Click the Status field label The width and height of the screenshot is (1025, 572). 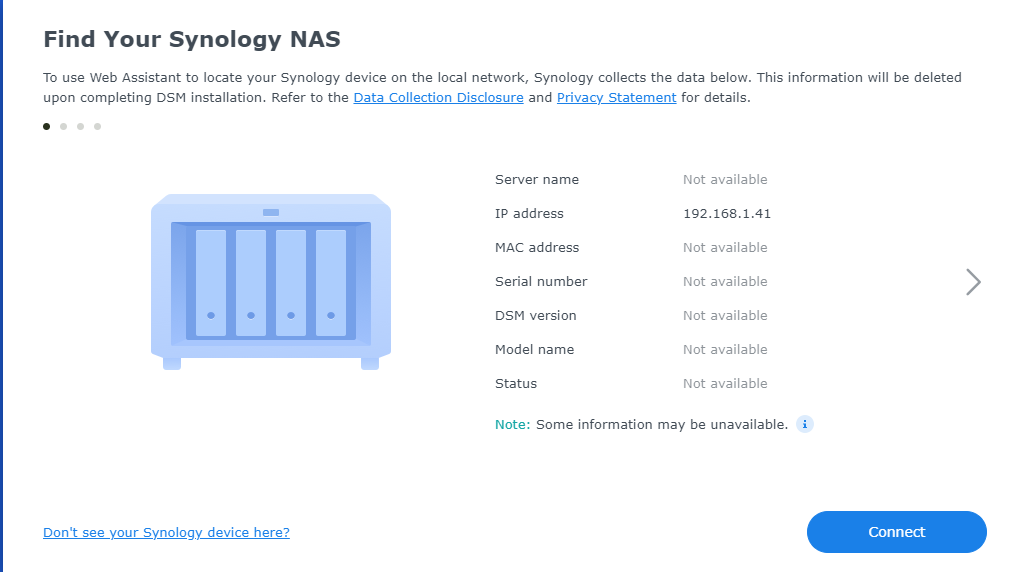516,384
